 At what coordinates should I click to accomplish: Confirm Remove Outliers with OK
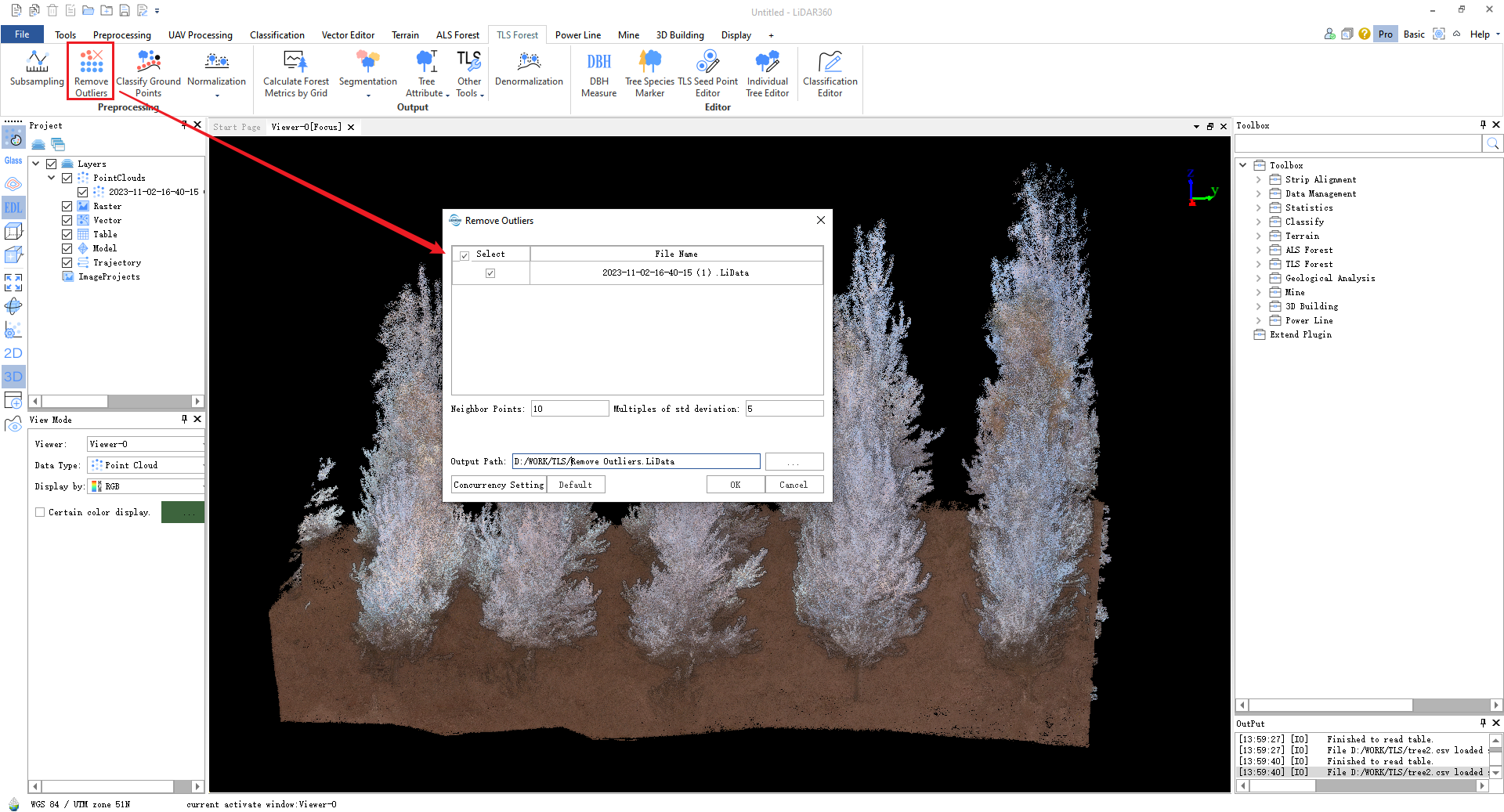click(735, 485)
